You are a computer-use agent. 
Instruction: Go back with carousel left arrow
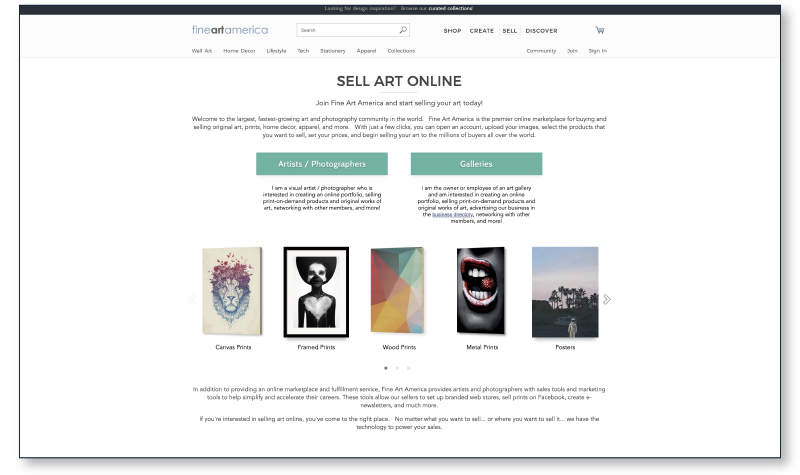tap(192, 299)
